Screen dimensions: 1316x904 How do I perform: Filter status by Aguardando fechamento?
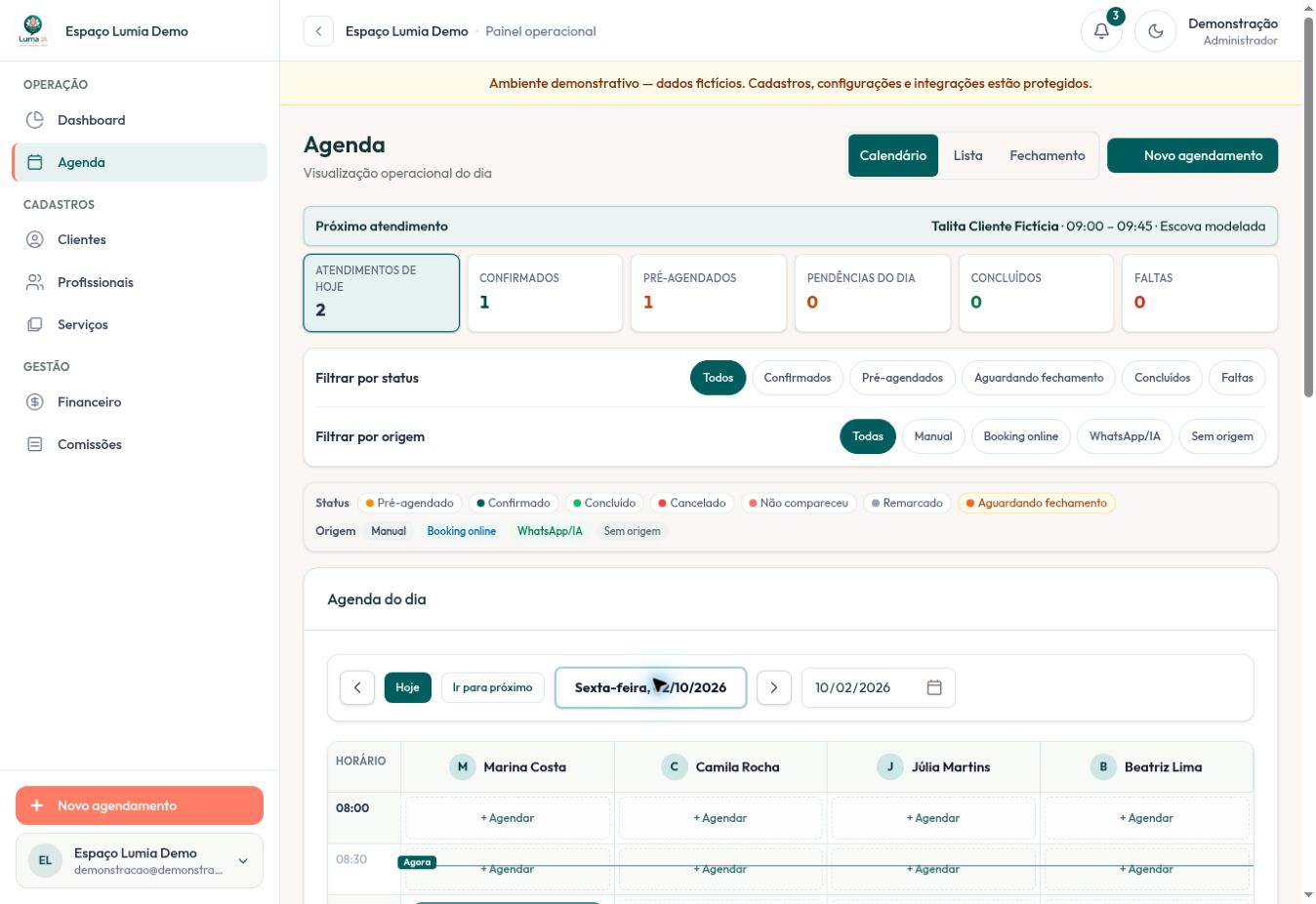point(1039,378)
